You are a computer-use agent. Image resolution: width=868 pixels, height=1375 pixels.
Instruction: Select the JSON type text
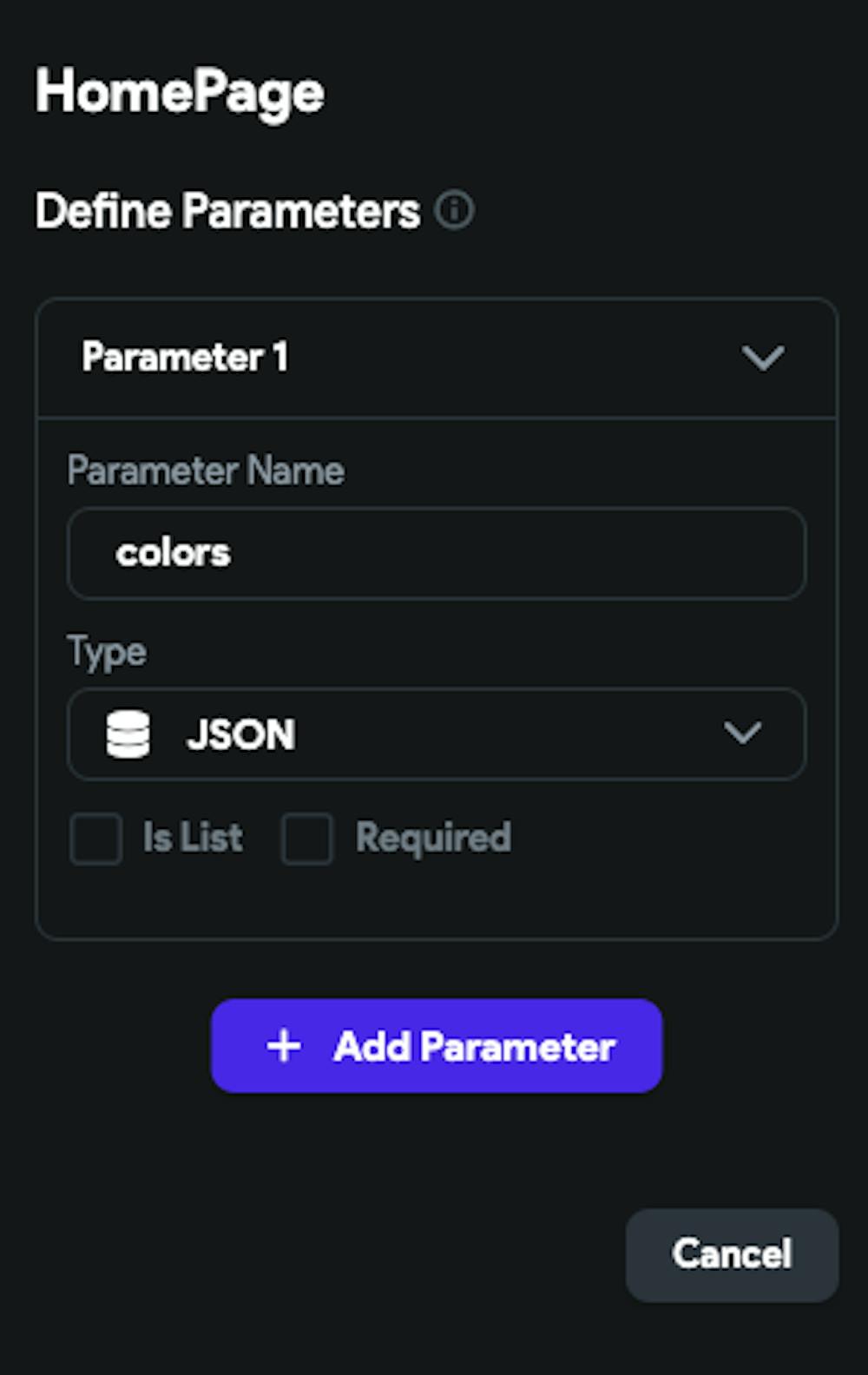(x=240, y=734)
